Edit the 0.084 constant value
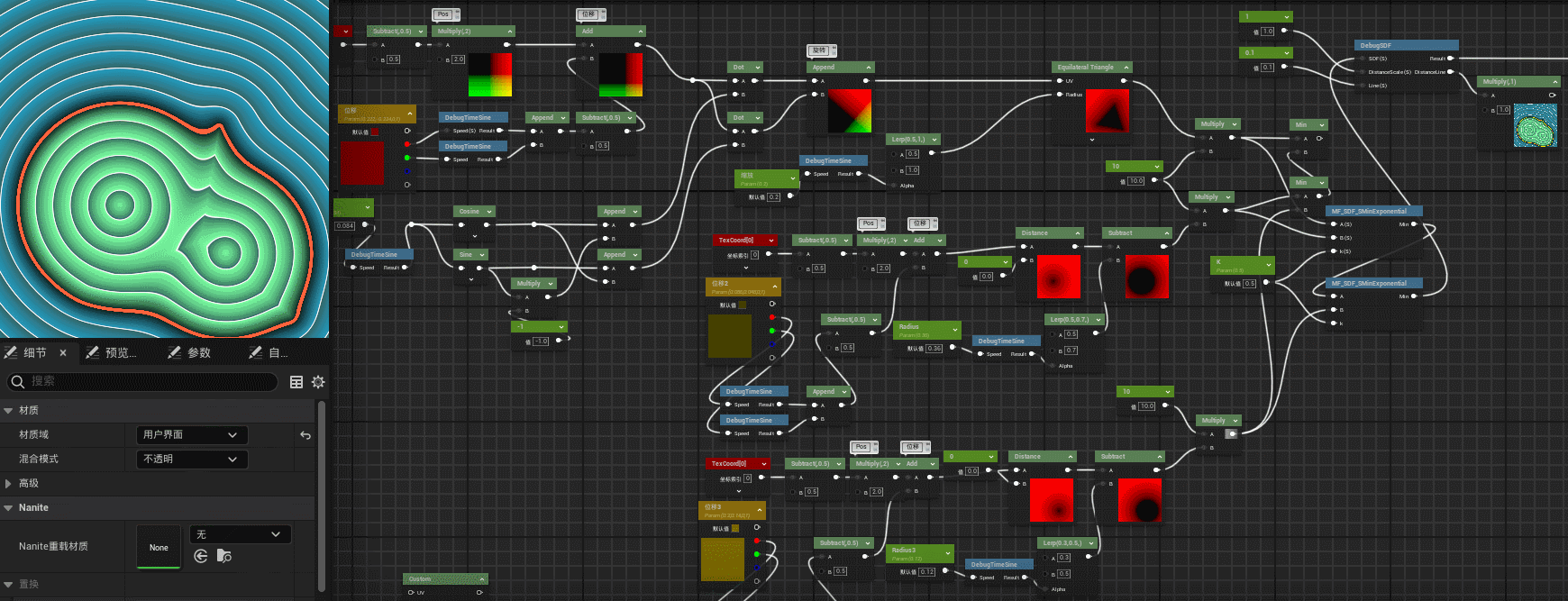The height and width of the screenshot is (601, 1568). click(x=345, y=225)
